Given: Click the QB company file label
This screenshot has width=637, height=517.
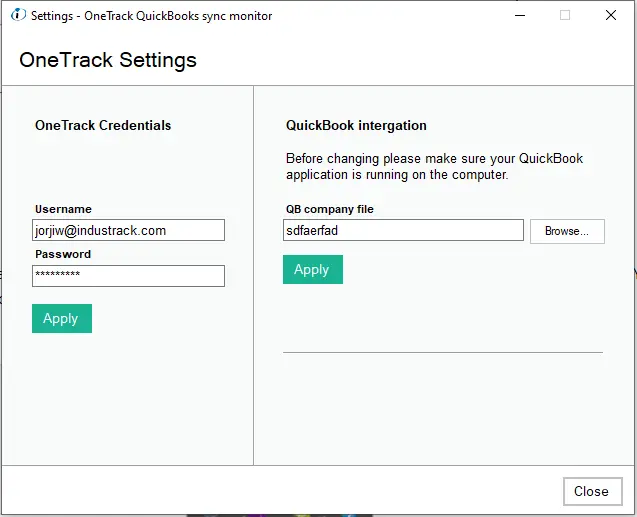Looking at the screenshot, I should coord(330,209).
